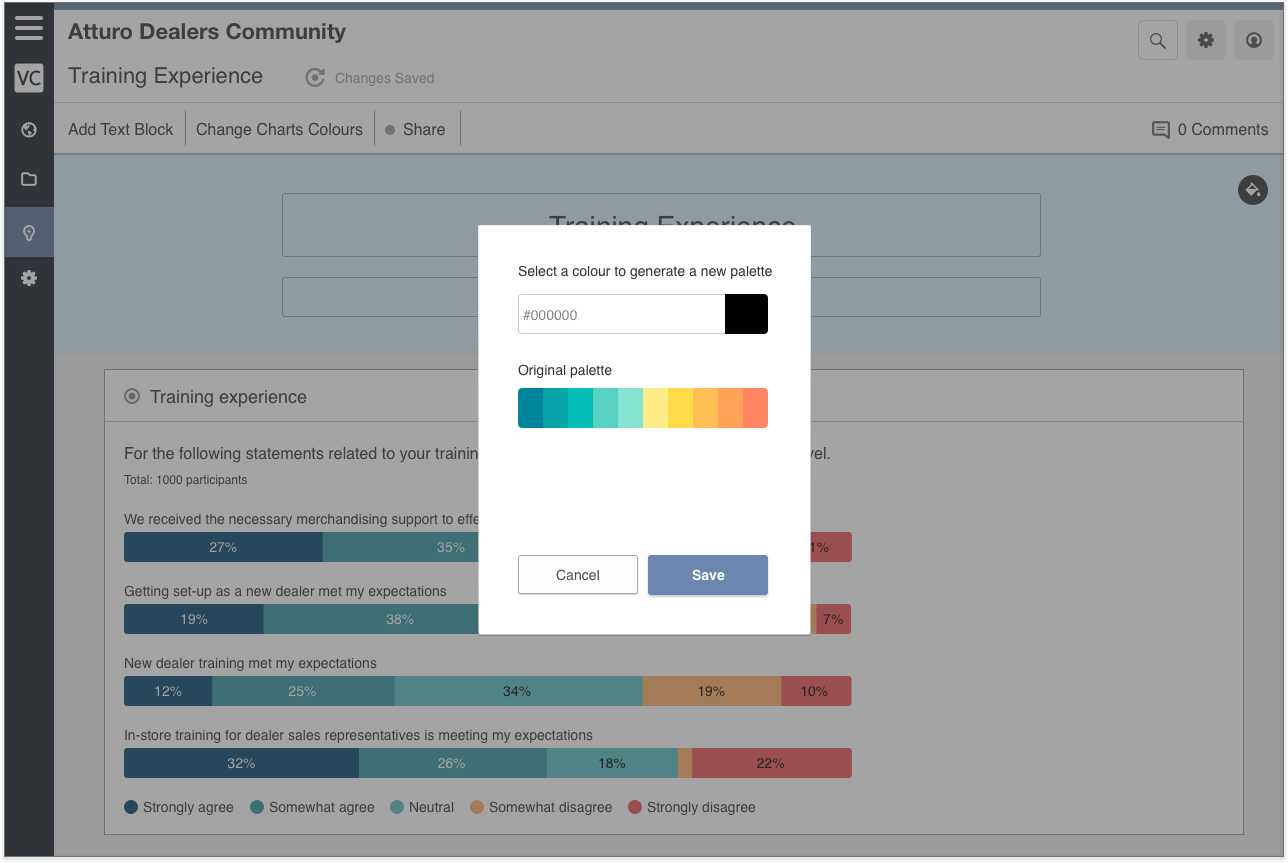Click the Changes Saved refresh icon

click(x=315, y=78)
